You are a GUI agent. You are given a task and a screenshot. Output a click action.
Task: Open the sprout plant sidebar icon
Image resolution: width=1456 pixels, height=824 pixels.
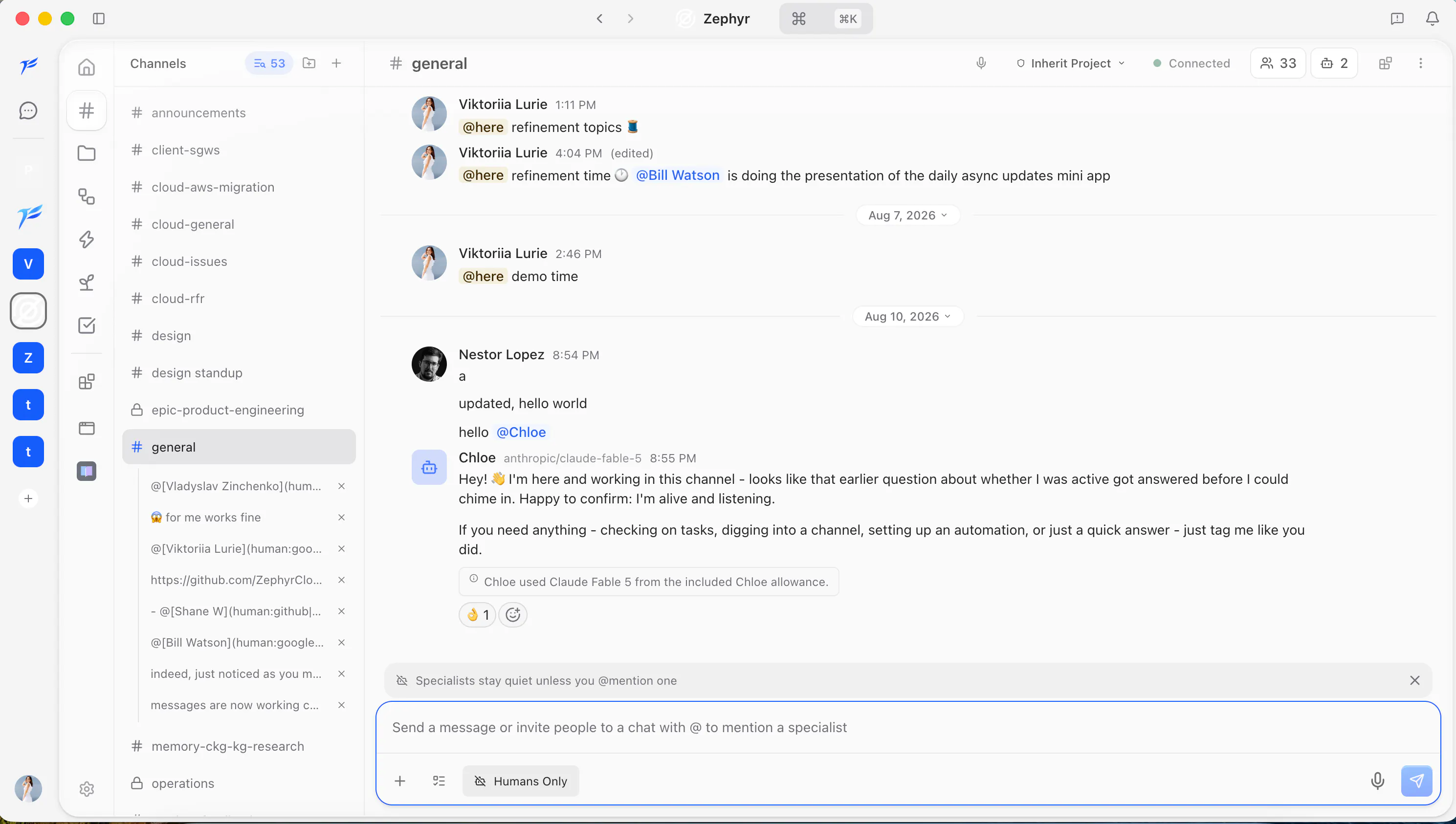click(x=86, y=282)
